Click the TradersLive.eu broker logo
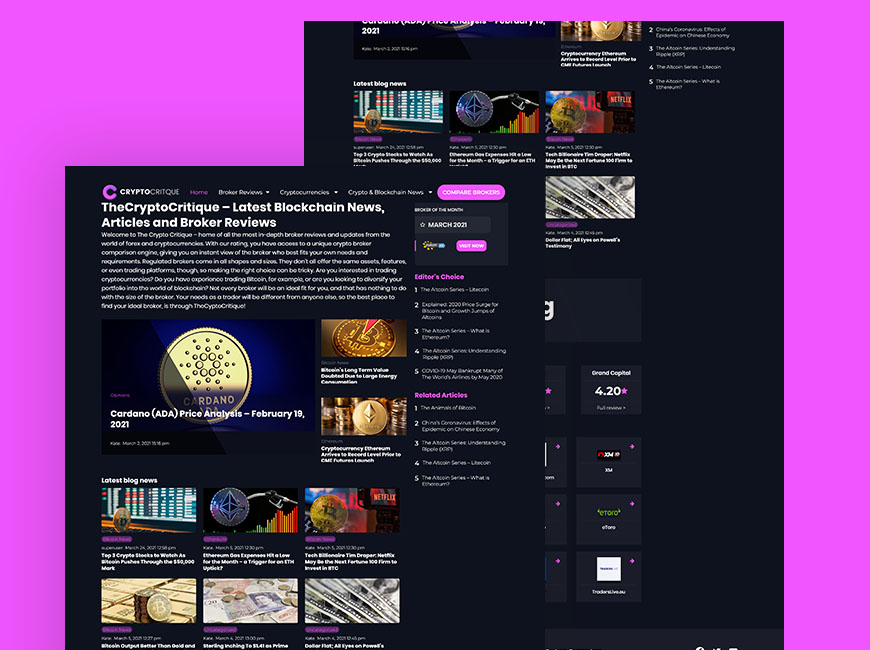Viewport: 870px width, 650px height. [609, 569]
